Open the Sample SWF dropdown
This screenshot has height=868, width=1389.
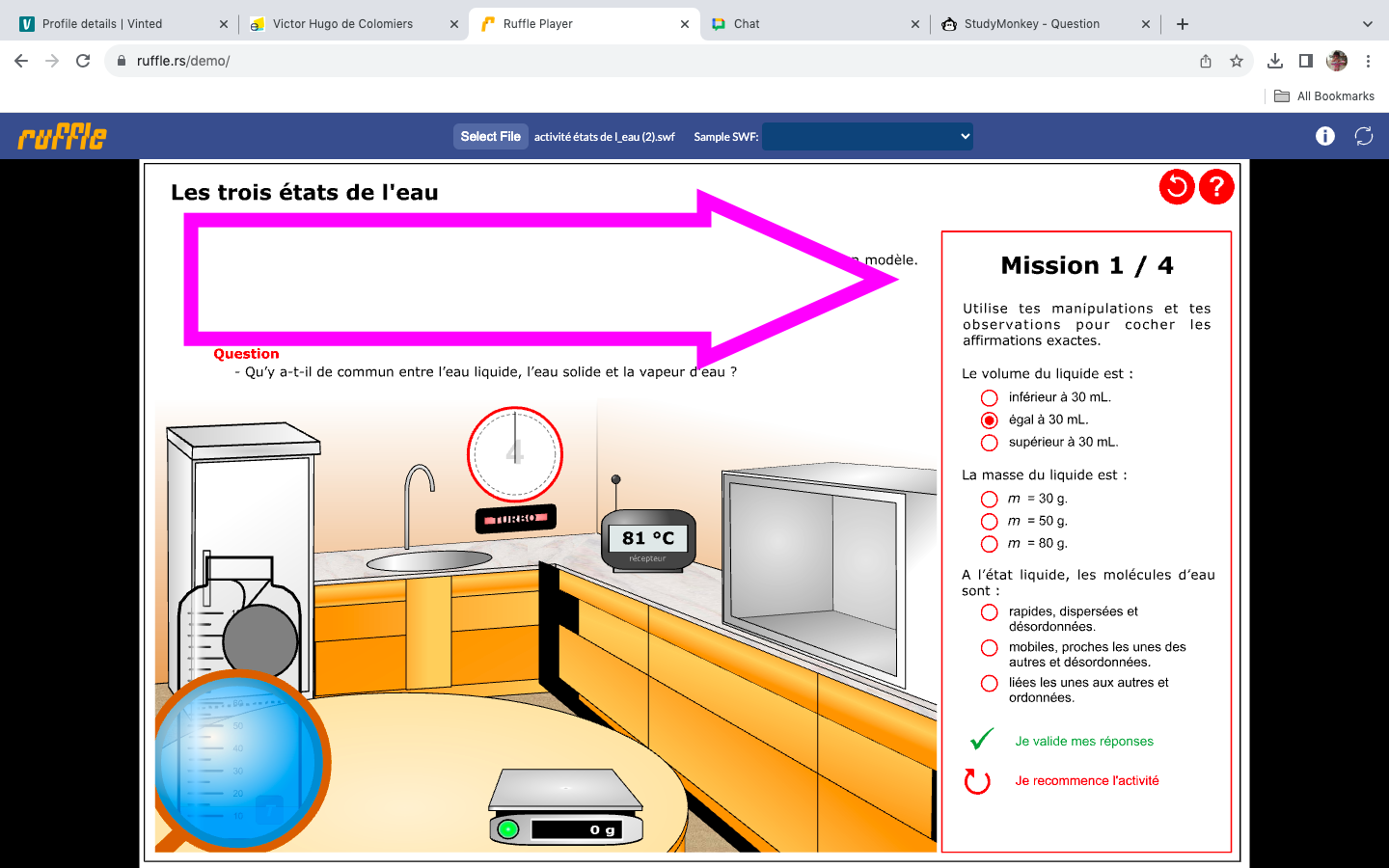coord(867,136)
